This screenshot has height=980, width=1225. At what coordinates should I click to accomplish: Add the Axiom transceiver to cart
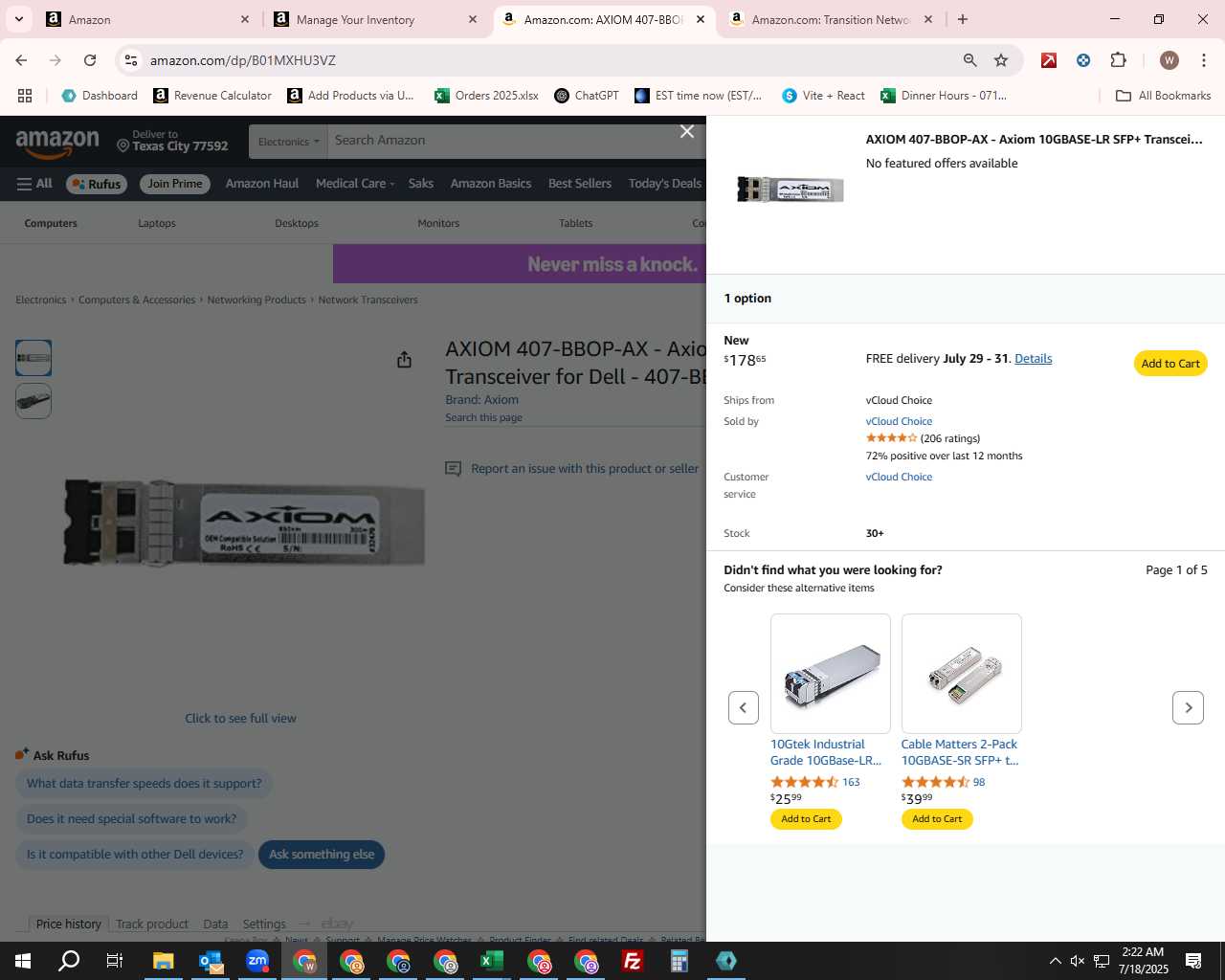point(1170,364)
